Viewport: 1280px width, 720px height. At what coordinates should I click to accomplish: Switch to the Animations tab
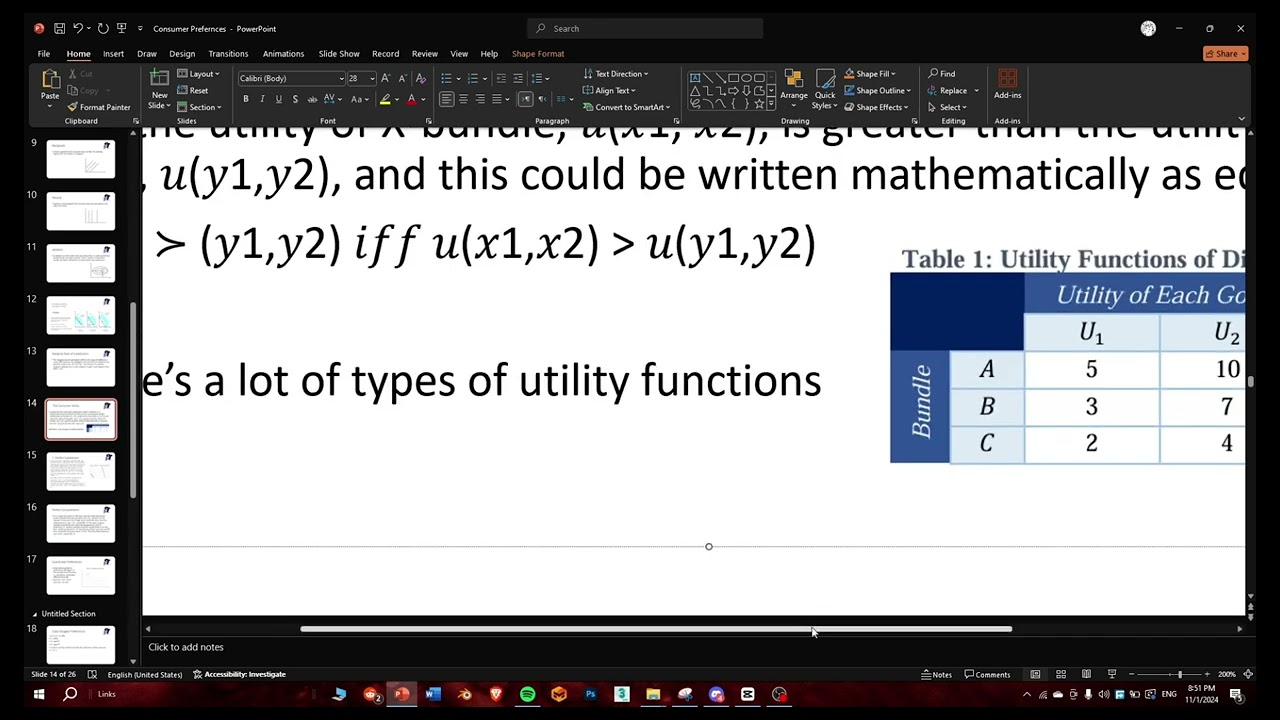[x=283, y=53]
